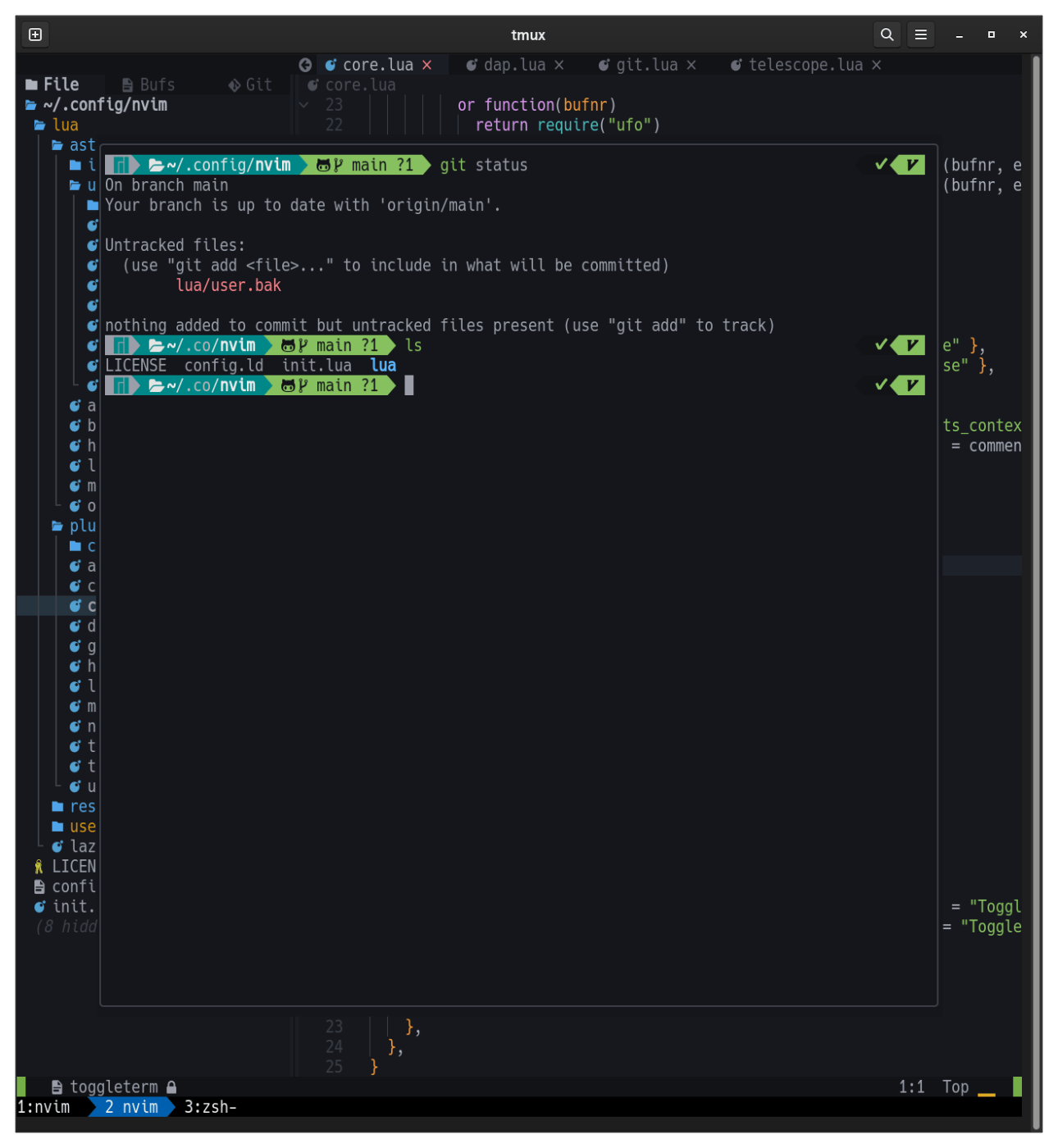Image resolution: width=1058 pixels, height=1148 pixels.
Task: Click the file icon before toggleterm in statusline
Action: coord(57,1087)
